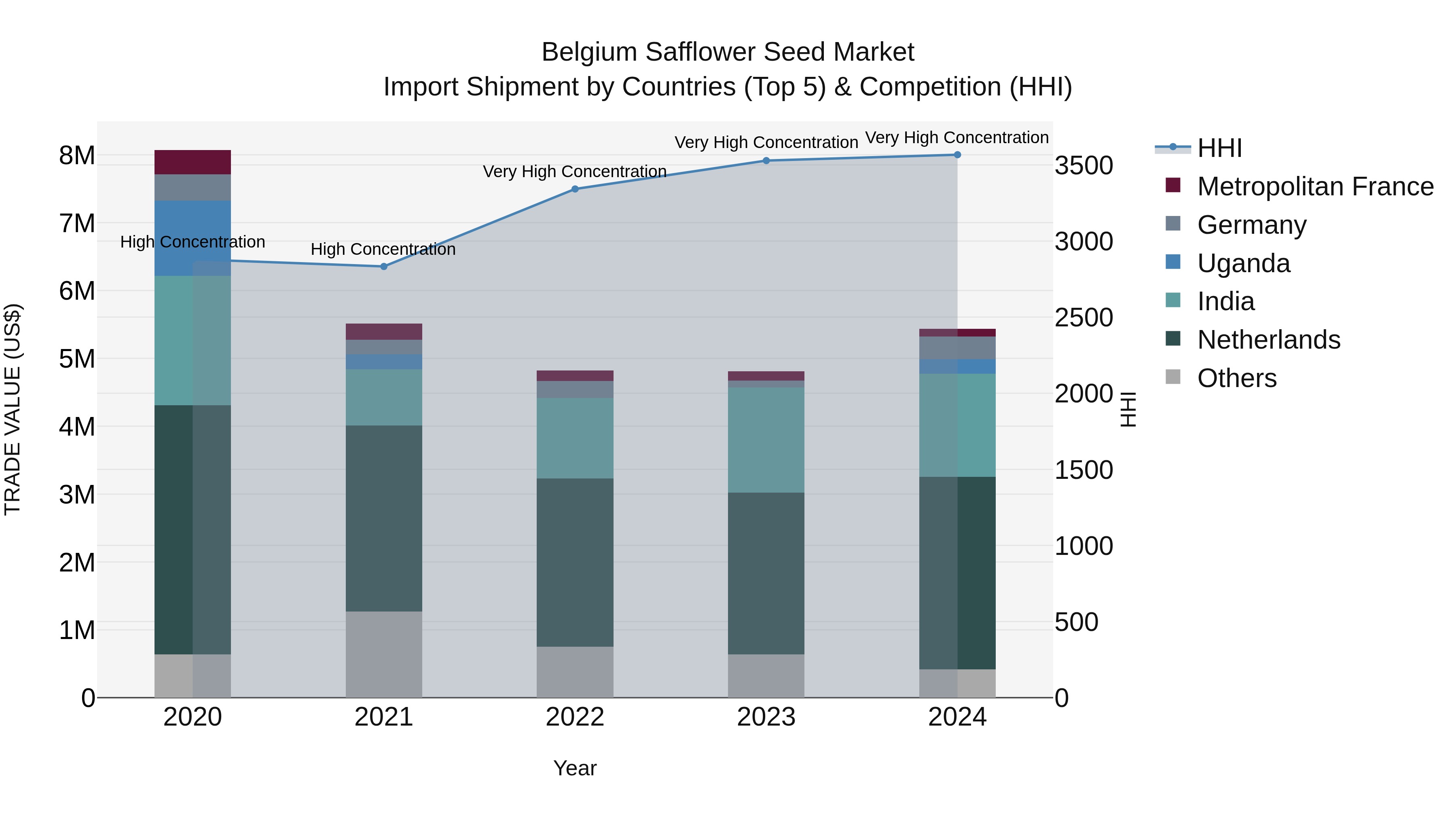Click the 2021 x-axis year label
1456x819 pixels.
[384, 717]
